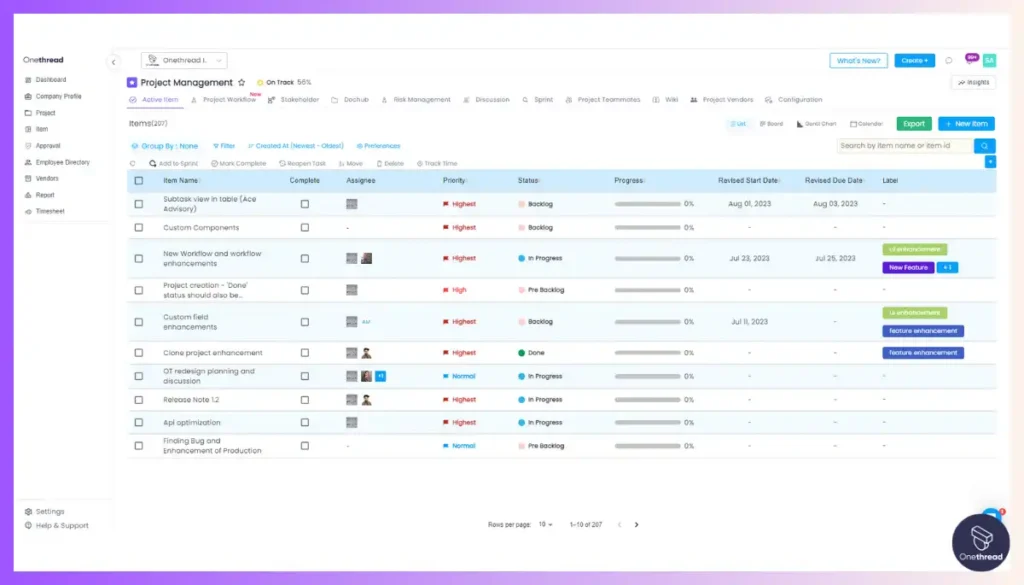Open Created At (Newest - Oldest) sort dropdown
Image resolution: width=1024 pixels, height=585 pixels.
click(x=296, y=146)
